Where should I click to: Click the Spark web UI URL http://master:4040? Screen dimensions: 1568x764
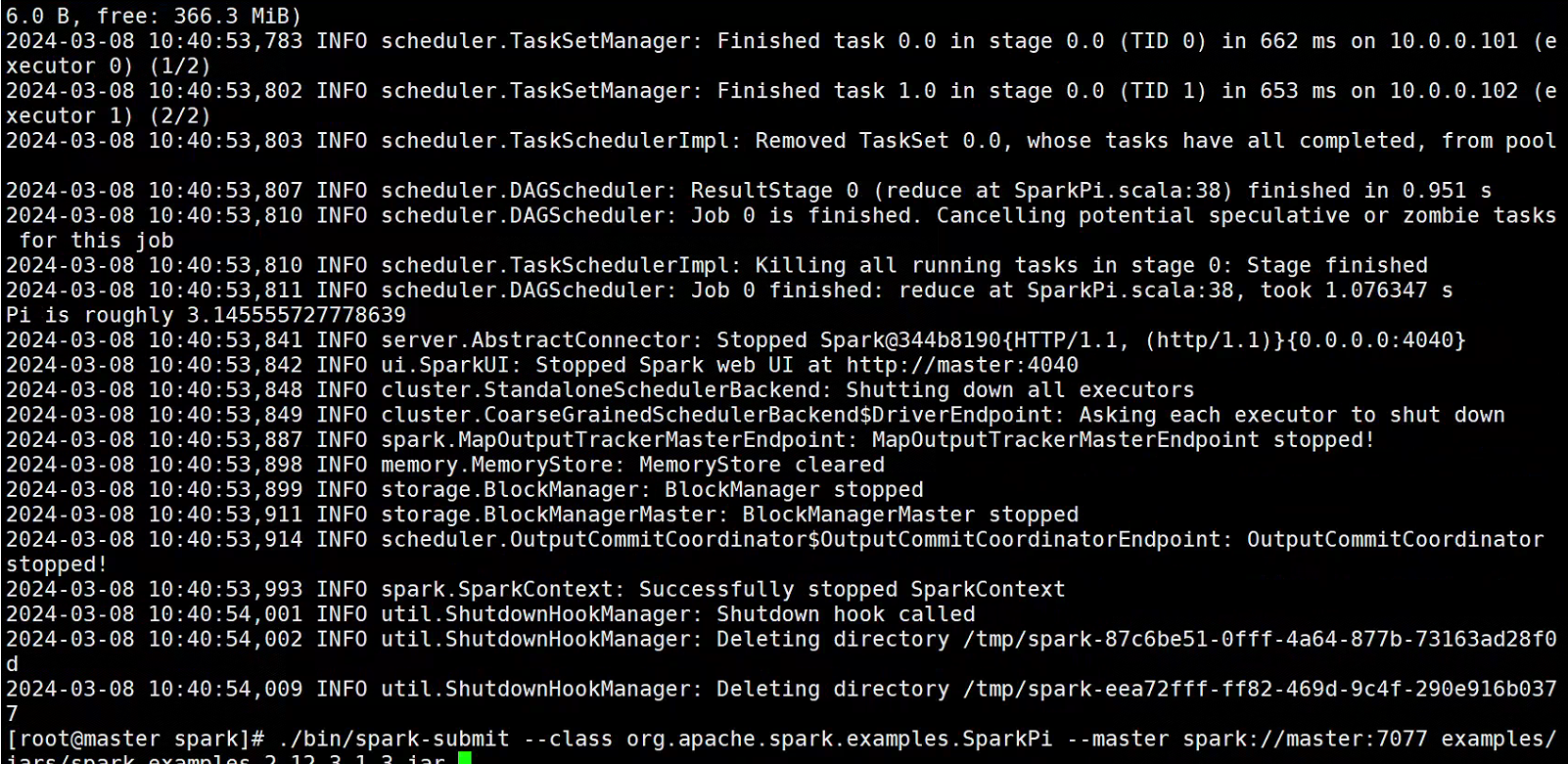[962, 365]
